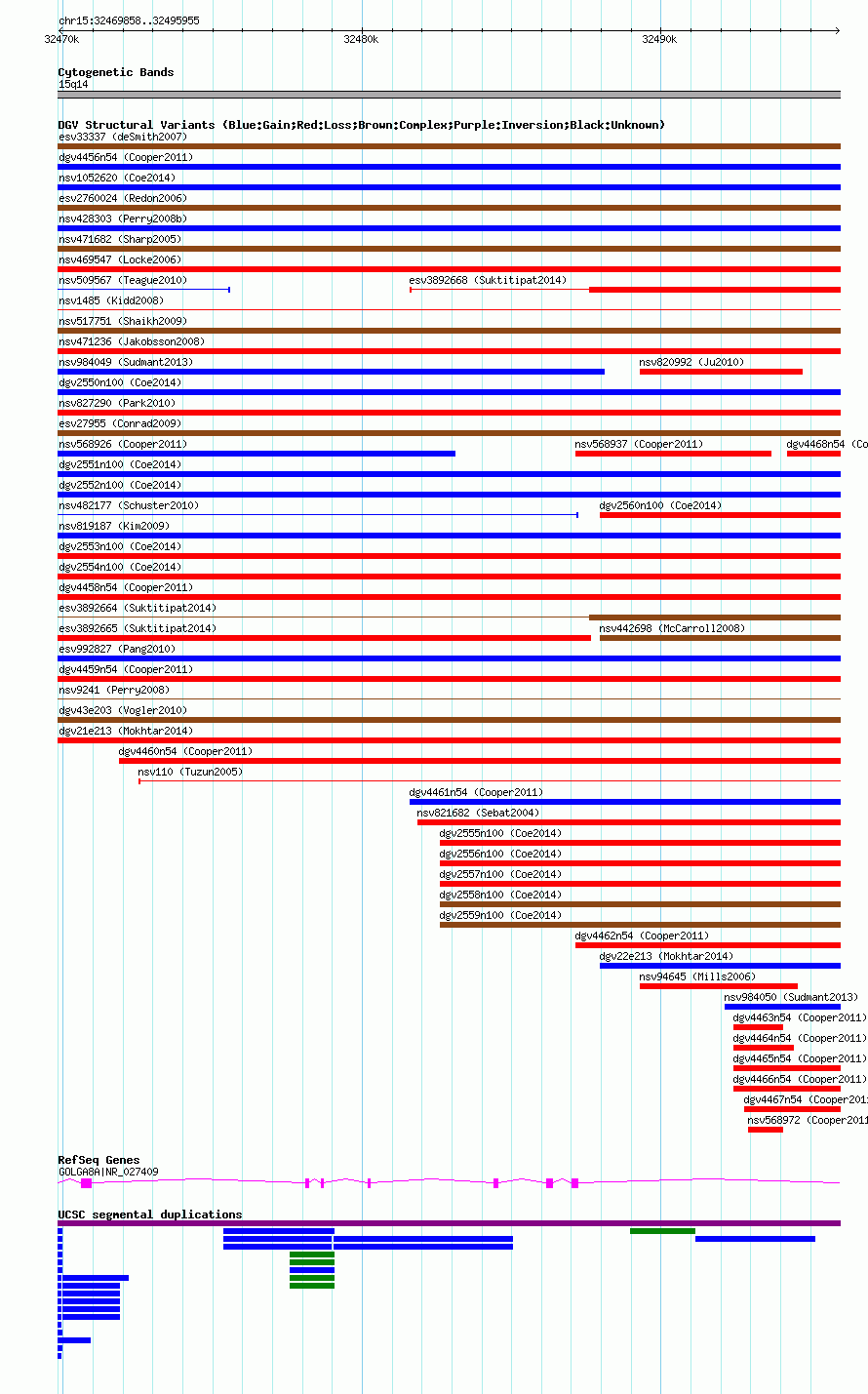Select nsv110 (Tuzun2005) variant
This screenshot has width=868, height=1394.
pyautogui.click(x=490, y=781)
